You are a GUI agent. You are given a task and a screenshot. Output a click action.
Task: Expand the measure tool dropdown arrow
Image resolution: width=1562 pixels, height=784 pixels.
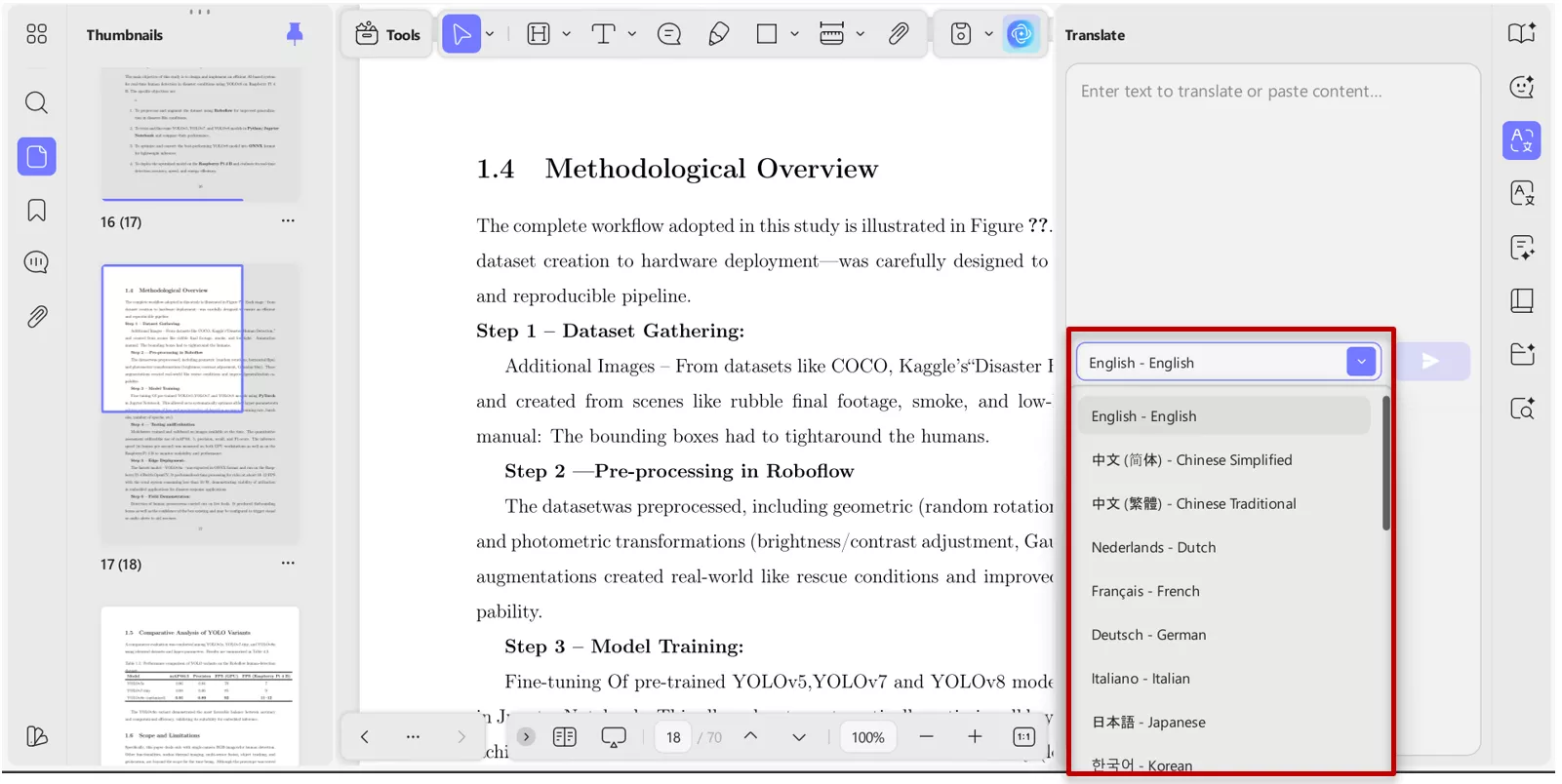tap(860, 34)
